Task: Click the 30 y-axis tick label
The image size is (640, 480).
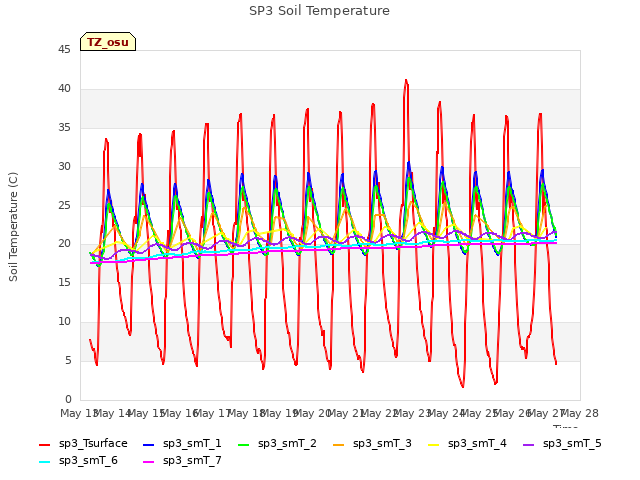Action: pyautogui.click(x=64, y=166)
